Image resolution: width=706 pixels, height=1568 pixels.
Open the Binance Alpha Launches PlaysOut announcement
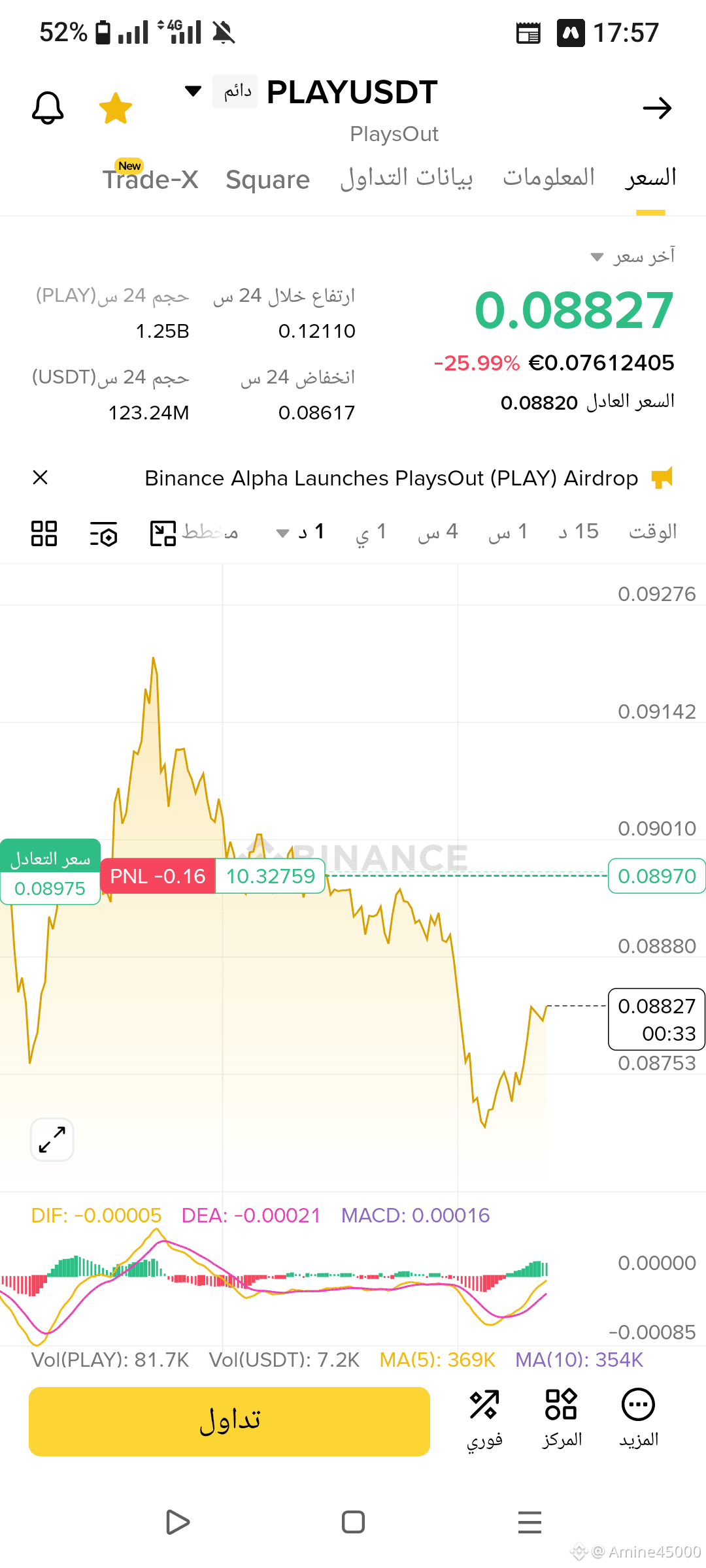(391, 478)
